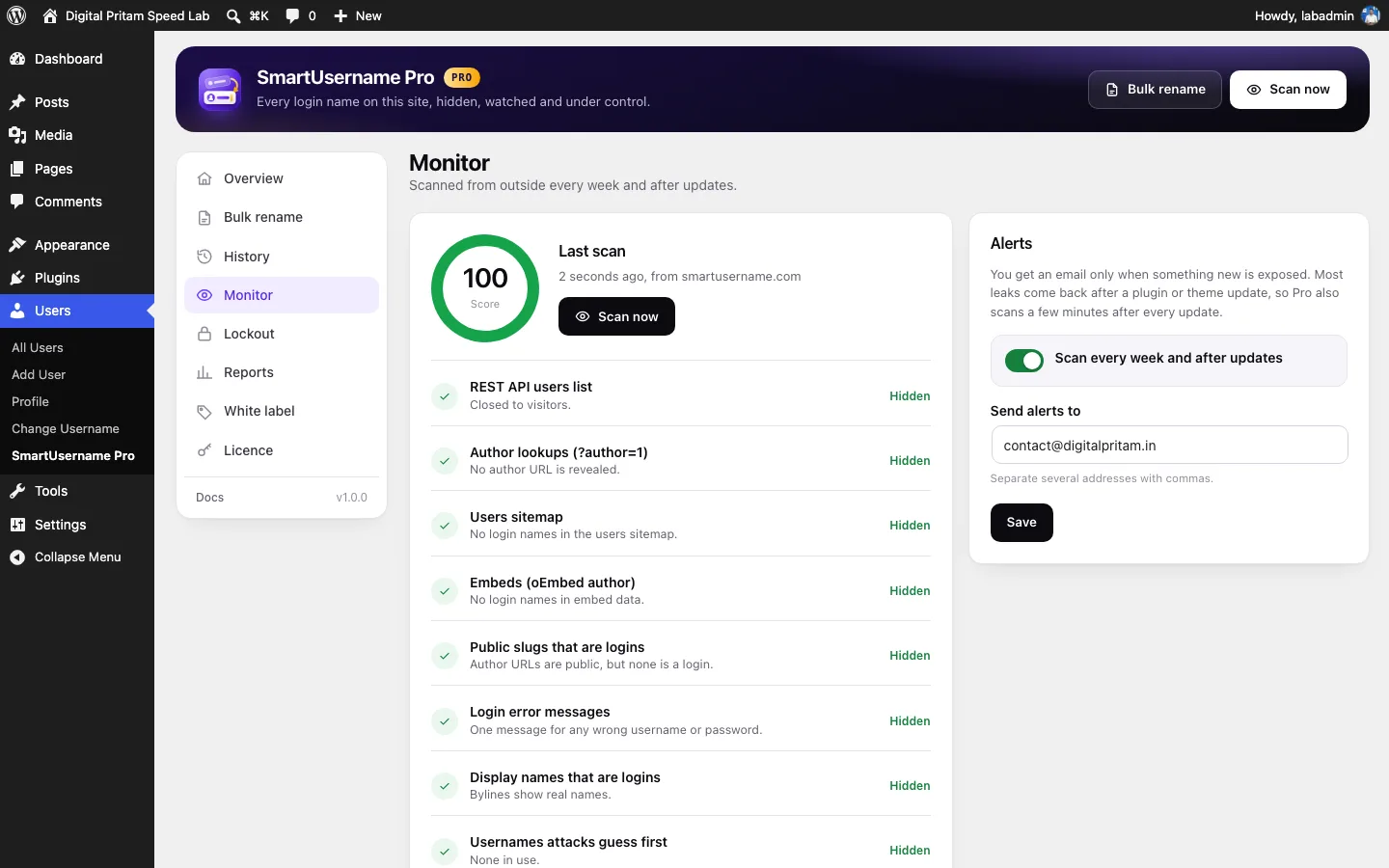Image resolution: width=1389 pixels, height=868 pixels.
Task: Click the History clock icon
Action: (x=204, y=257)
